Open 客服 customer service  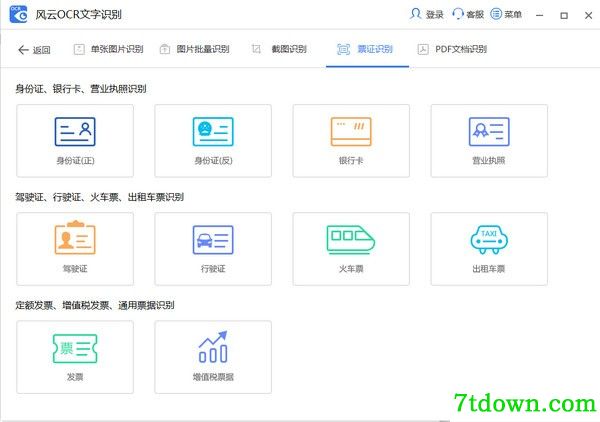(x=475, y=15)
